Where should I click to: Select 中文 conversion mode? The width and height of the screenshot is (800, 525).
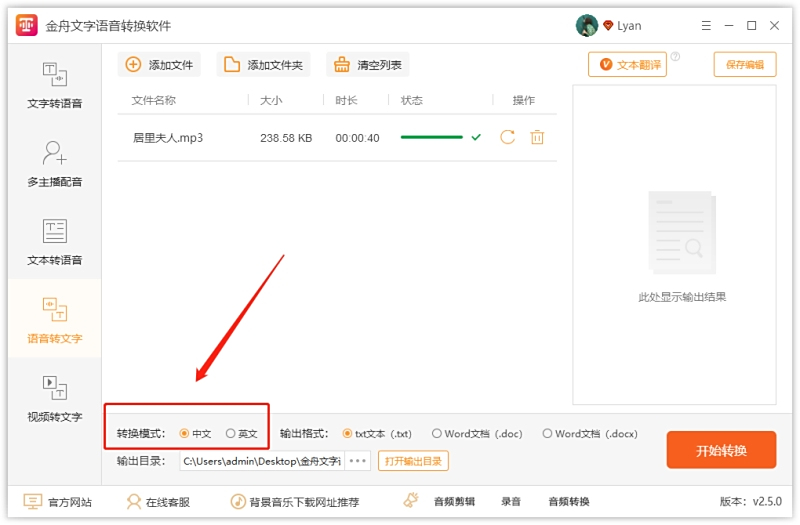click(x=184, y=434)
